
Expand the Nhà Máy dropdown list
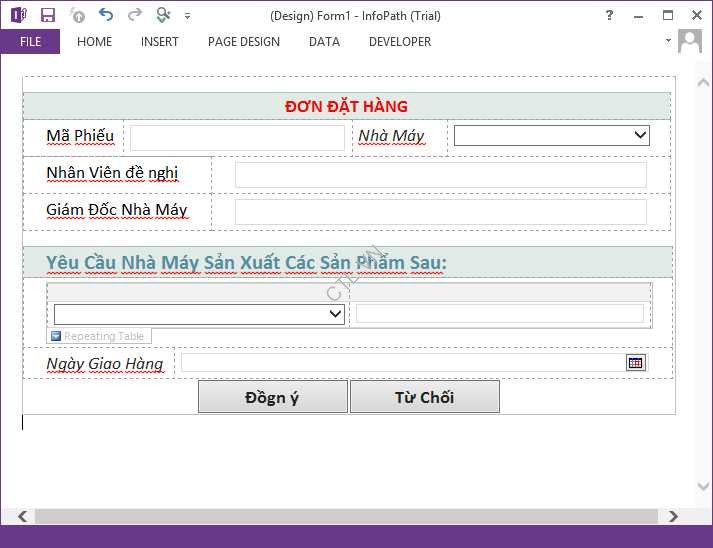pyautogui.click(x=640, y=135)
